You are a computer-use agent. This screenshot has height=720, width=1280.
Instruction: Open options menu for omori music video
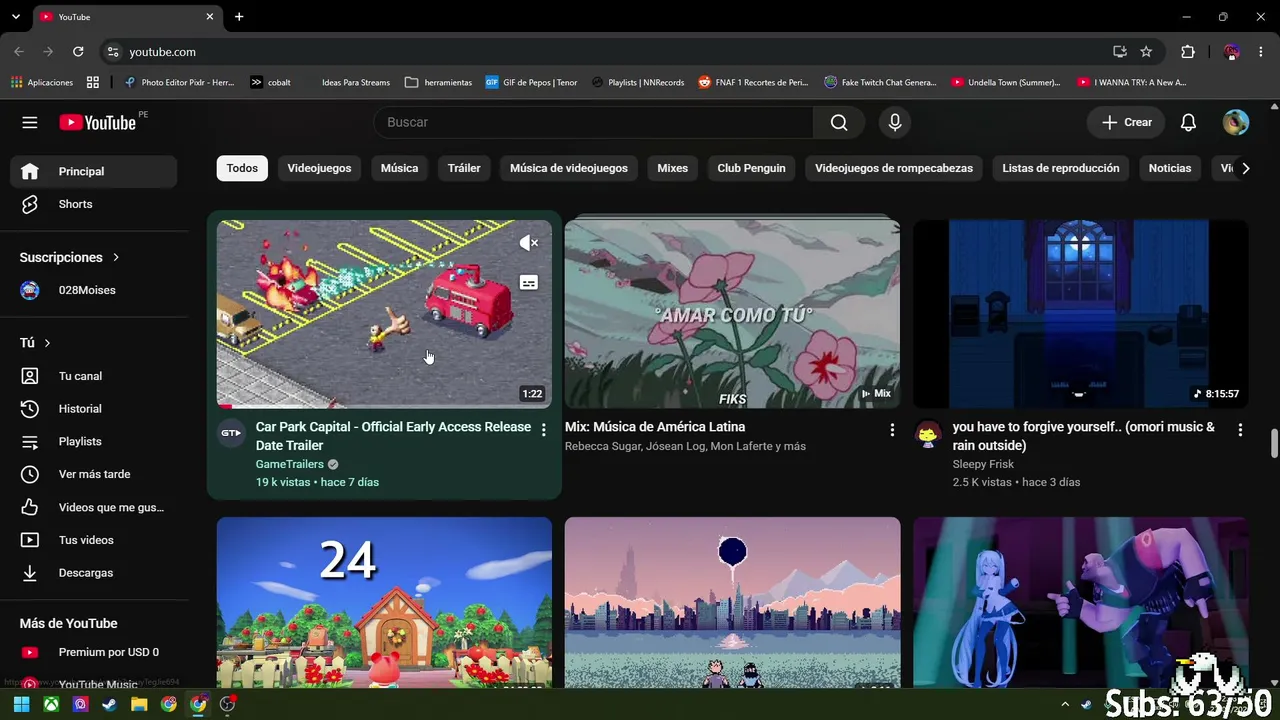[x=1240, y=430]
